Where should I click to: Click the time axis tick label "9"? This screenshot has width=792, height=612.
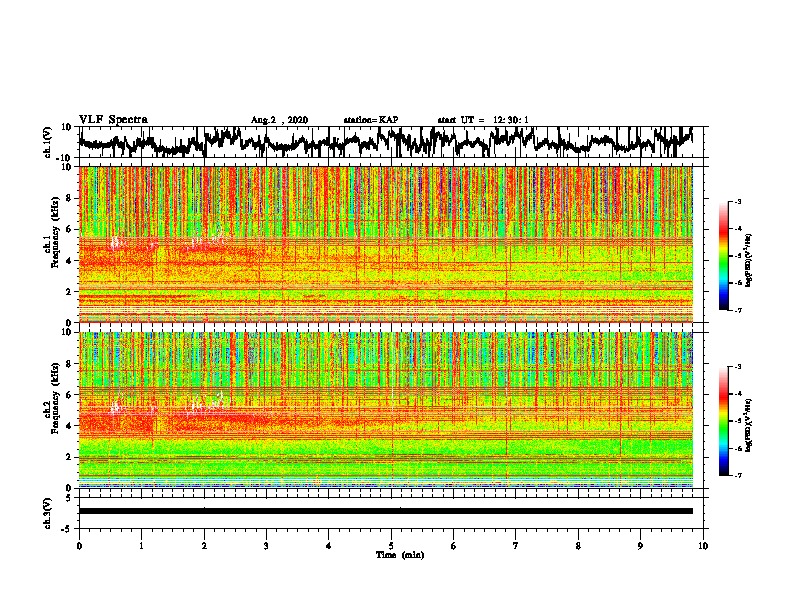[x=640, y=546]
